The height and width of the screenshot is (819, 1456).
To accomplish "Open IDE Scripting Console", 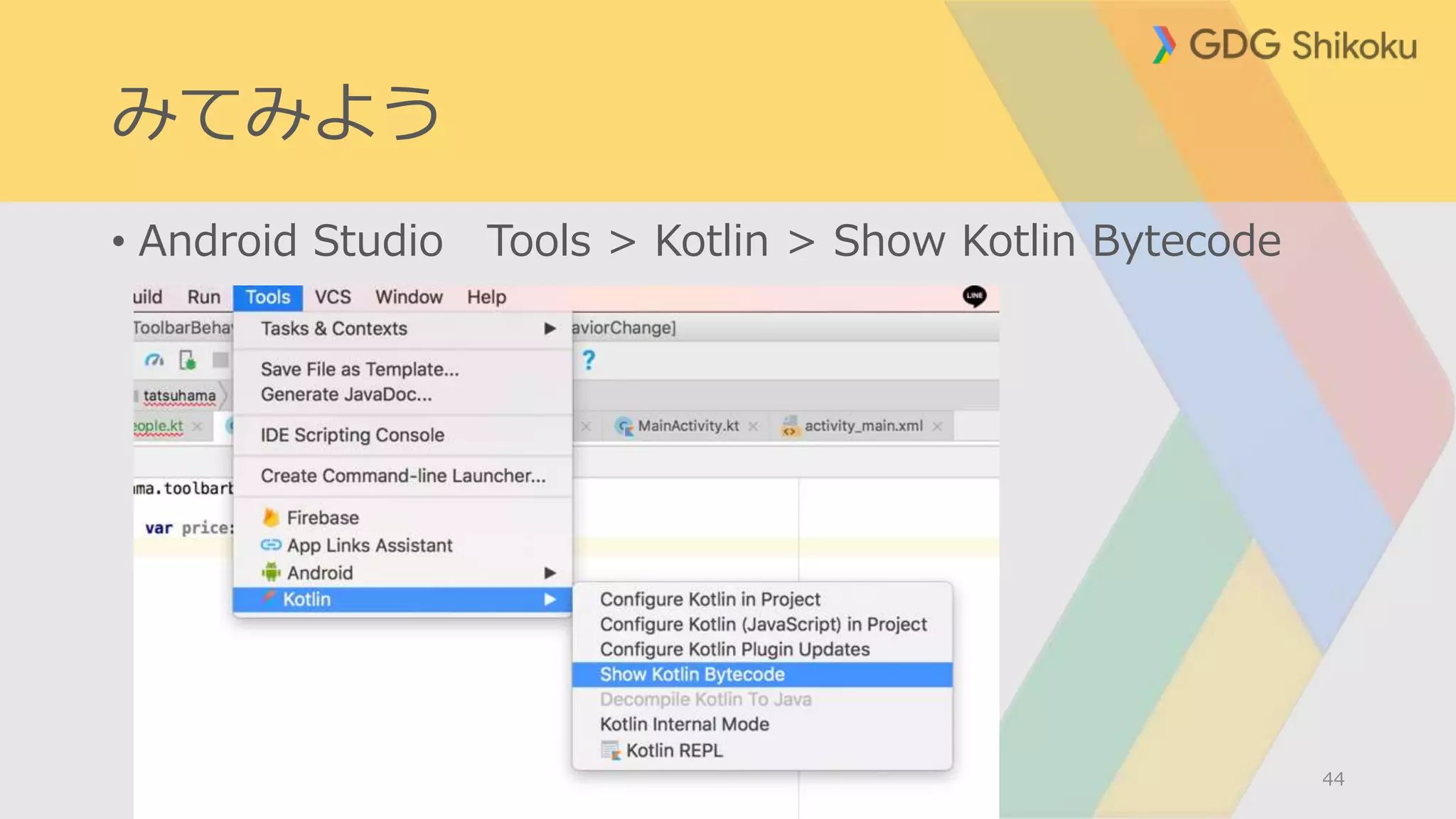I will click(402, 435).
